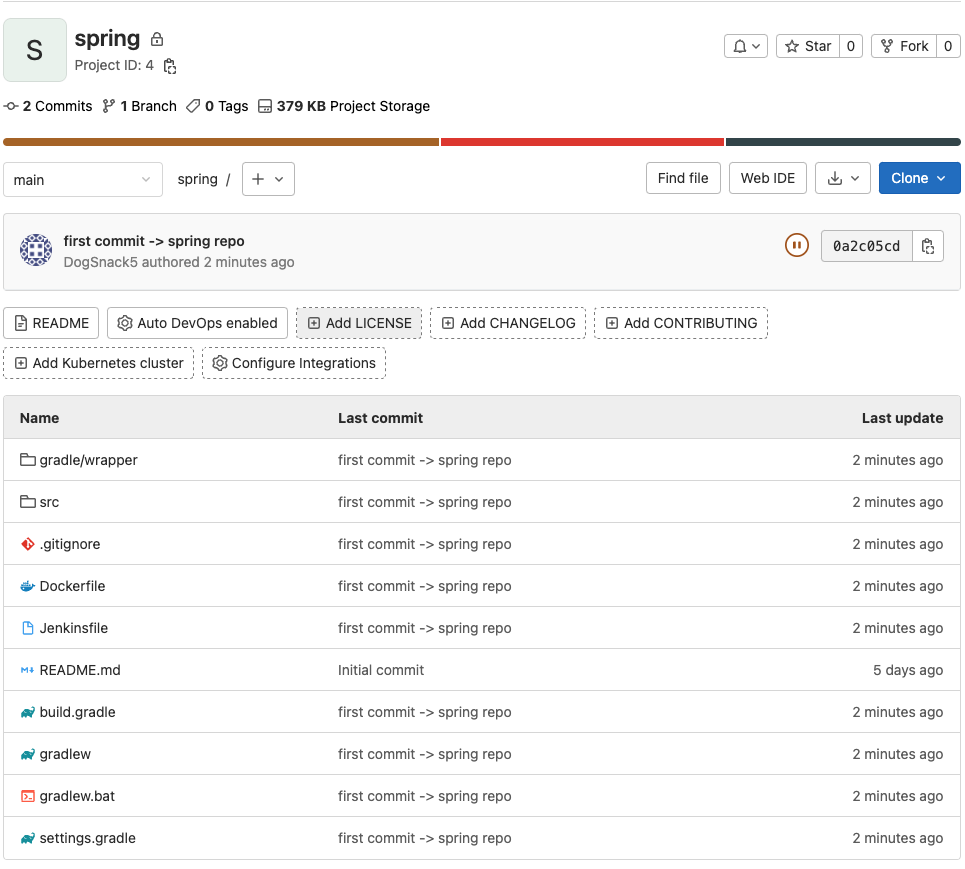Open the gradlew file
Image resolution: width=965 pixels, height=869 pixels.
(65, 755)
